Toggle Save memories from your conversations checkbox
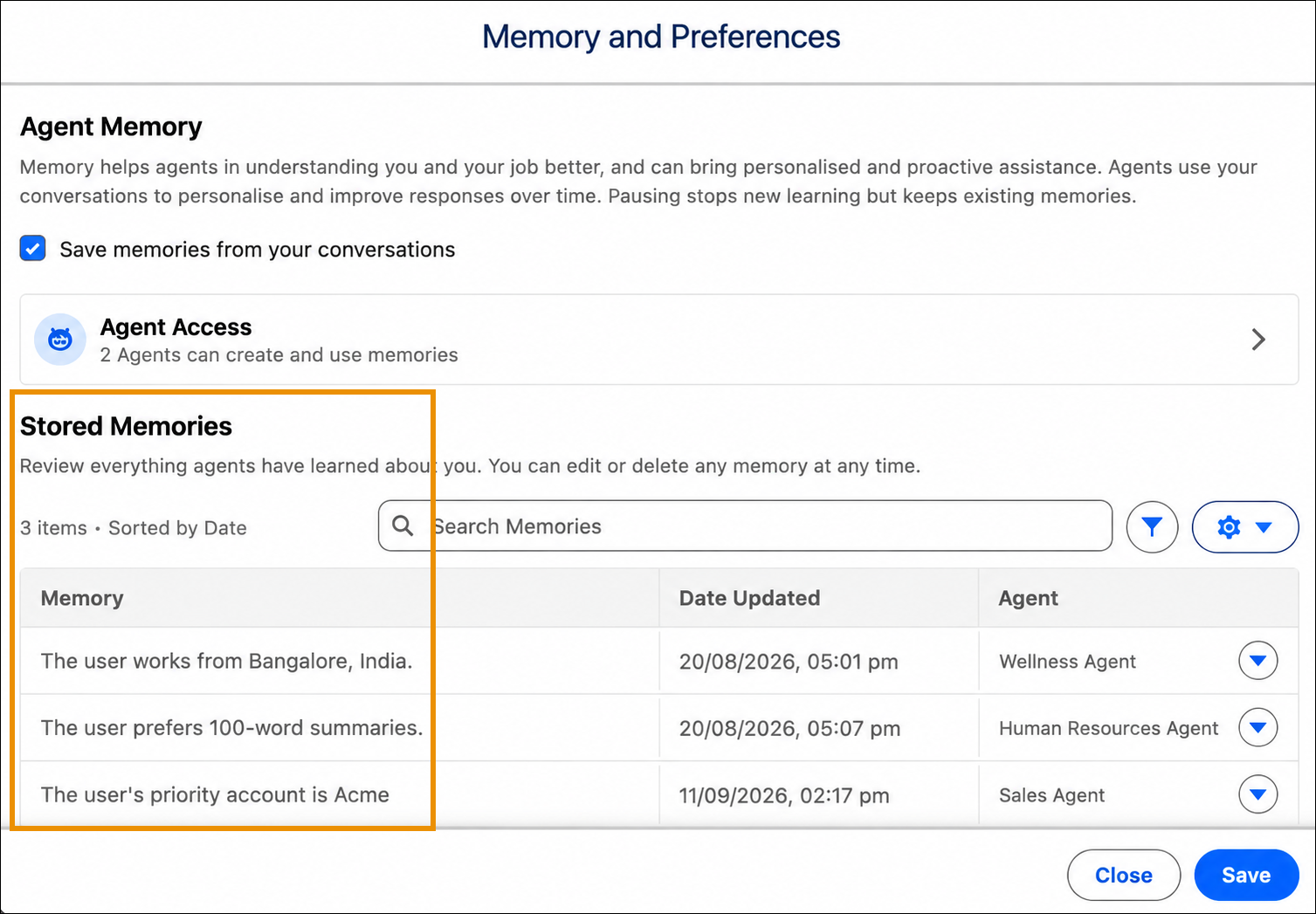The image size is (1316, 914). pos(33,249)
